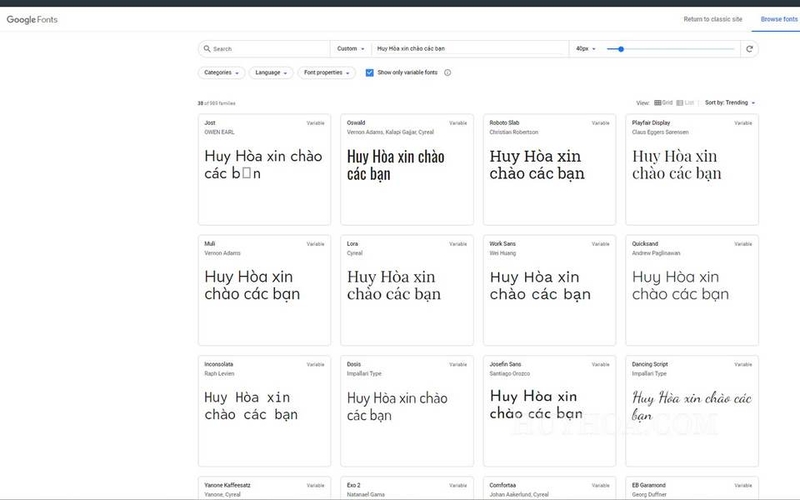800x500 pixels.
Task: Open the Sort by Trending dropdown
Action: coord(730,103)
